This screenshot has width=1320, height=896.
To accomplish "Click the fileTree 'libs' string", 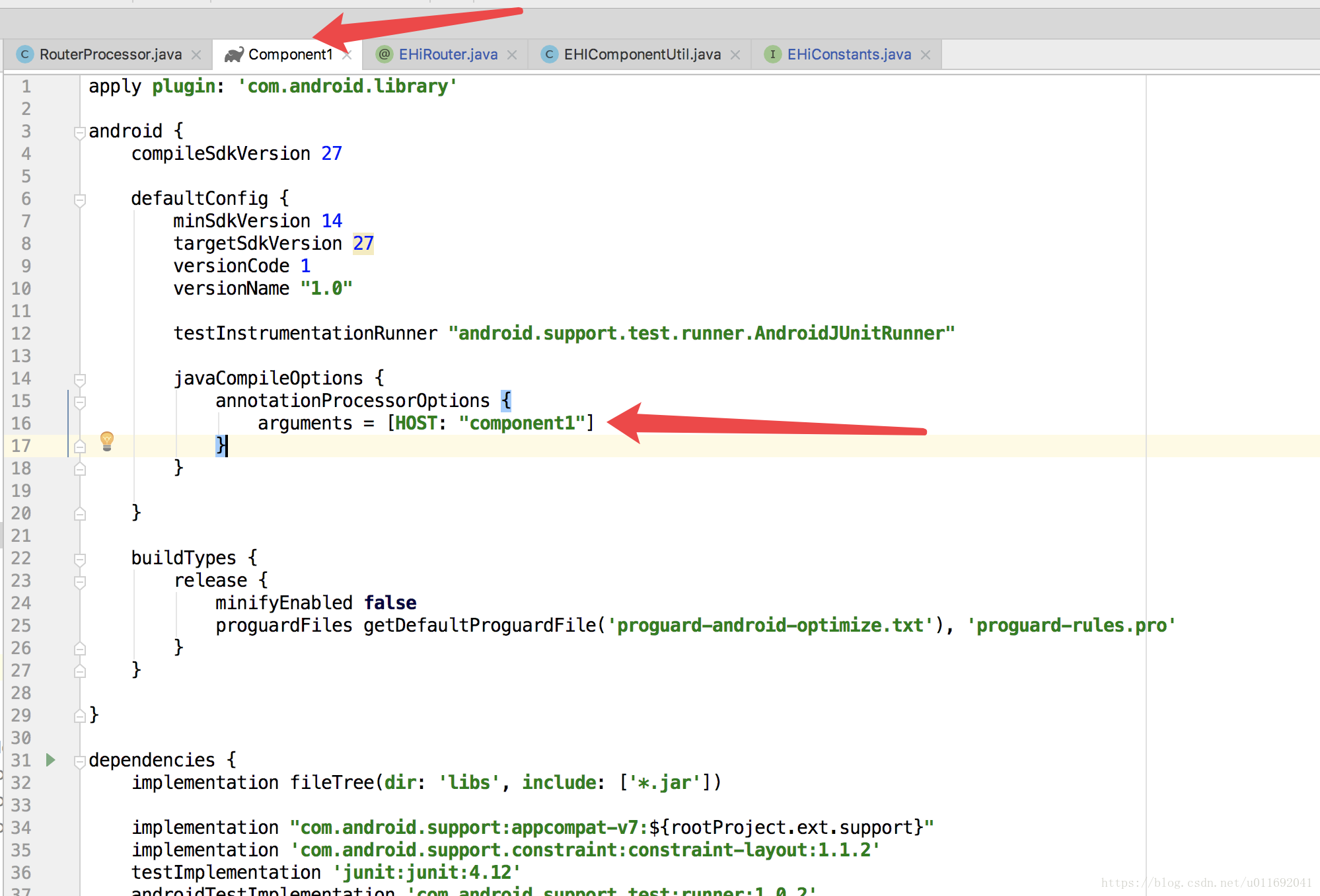I will pyautogui.click(x=469, y=783).
